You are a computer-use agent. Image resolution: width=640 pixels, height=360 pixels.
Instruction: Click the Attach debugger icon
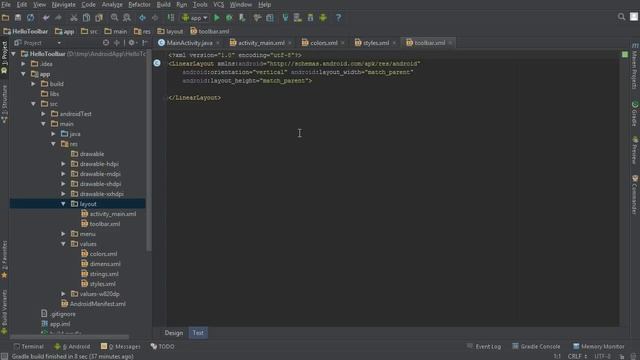242,18
